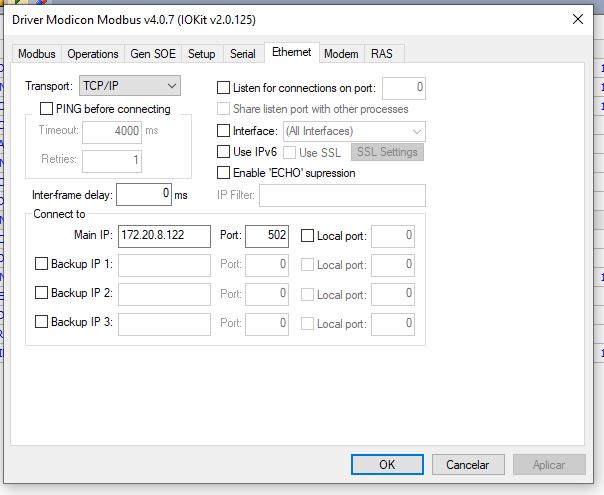
Task: Check the Backup IP 1 box
Action: click(x=41, y=264)
